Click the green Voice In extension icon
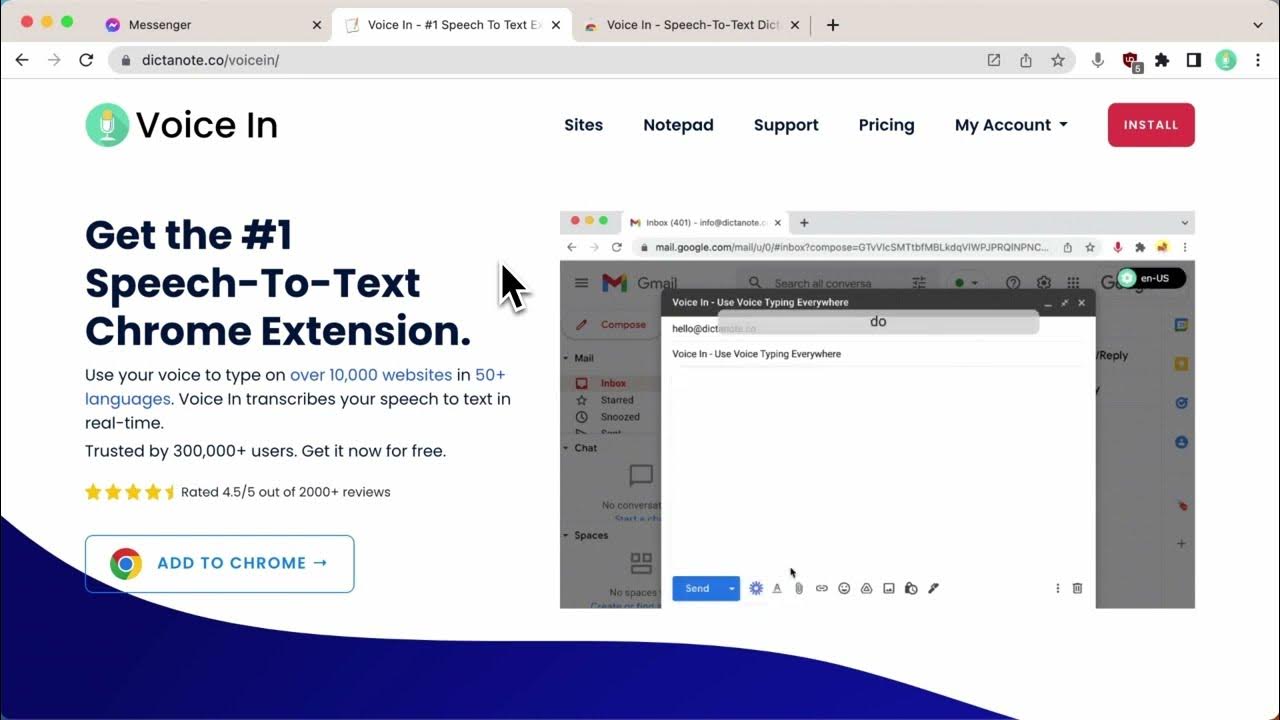Viewport: 1280px width, 720px height. 1226,60
